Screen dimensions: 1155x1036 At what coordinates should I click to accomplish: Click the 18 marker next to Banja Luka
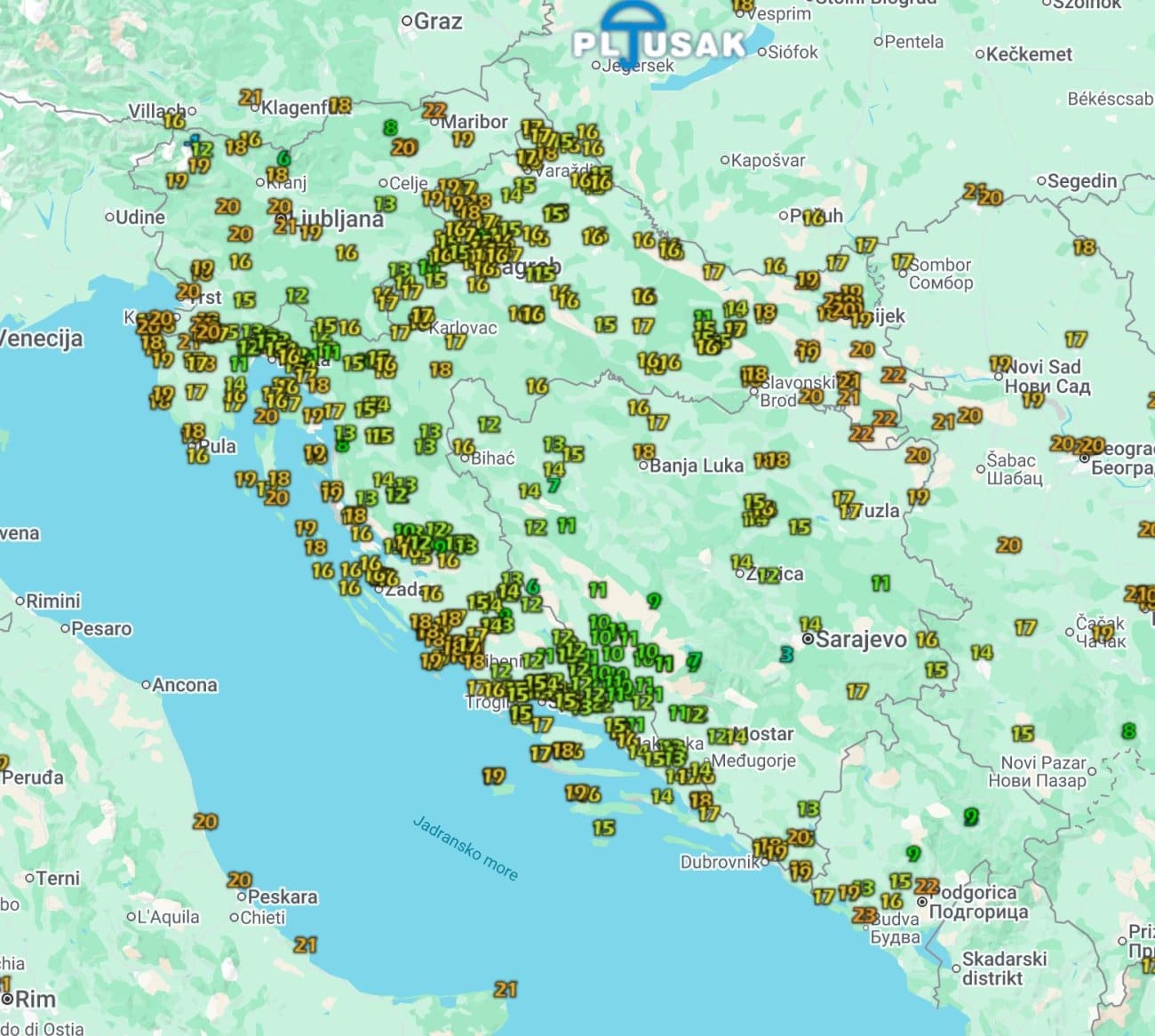(x=644, y=451)
